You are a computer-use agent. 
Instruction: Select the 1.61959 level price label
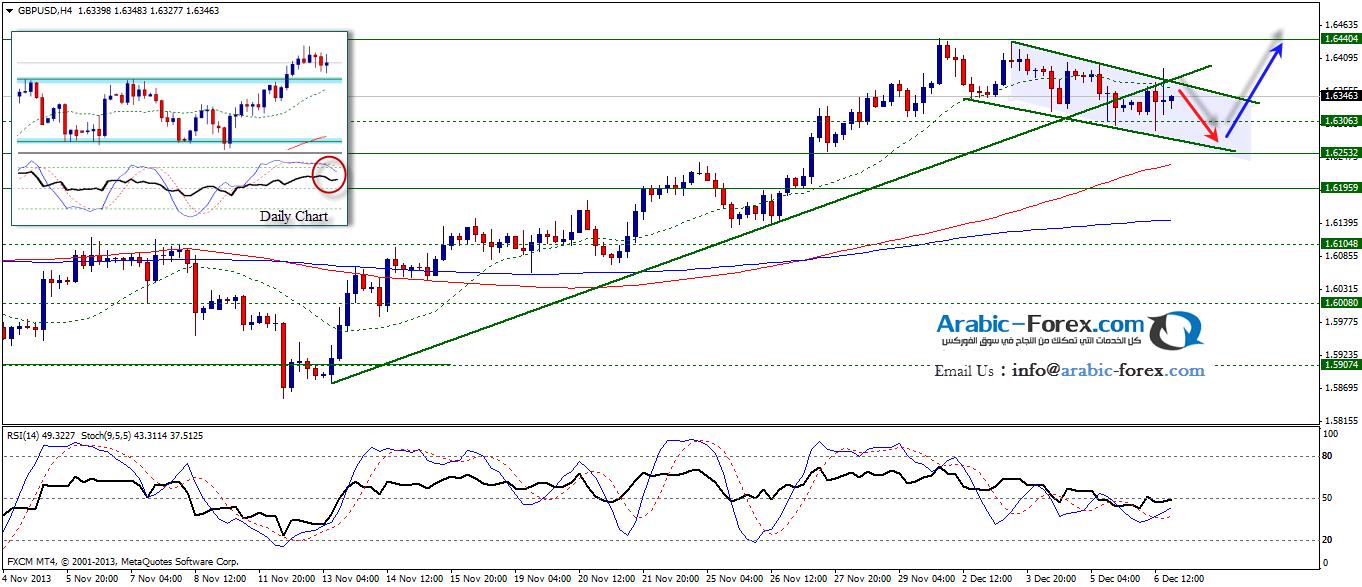[x=1339, y=188]
